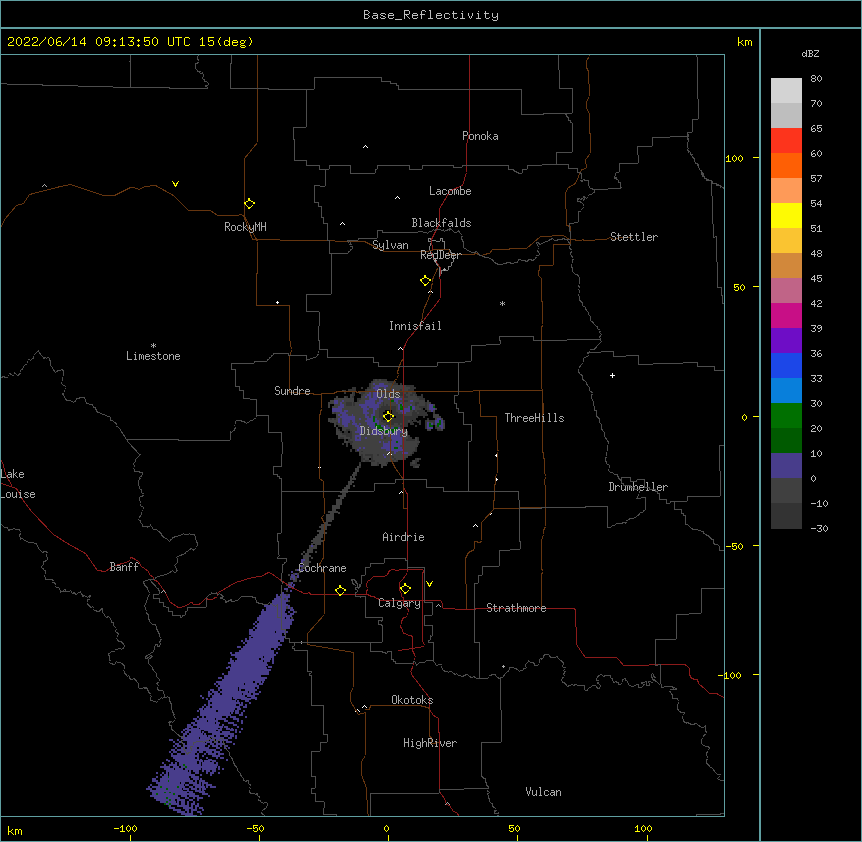Click the Didsbury town label
The width and height of the screenshot is (862, 842).
coord(384,431)
